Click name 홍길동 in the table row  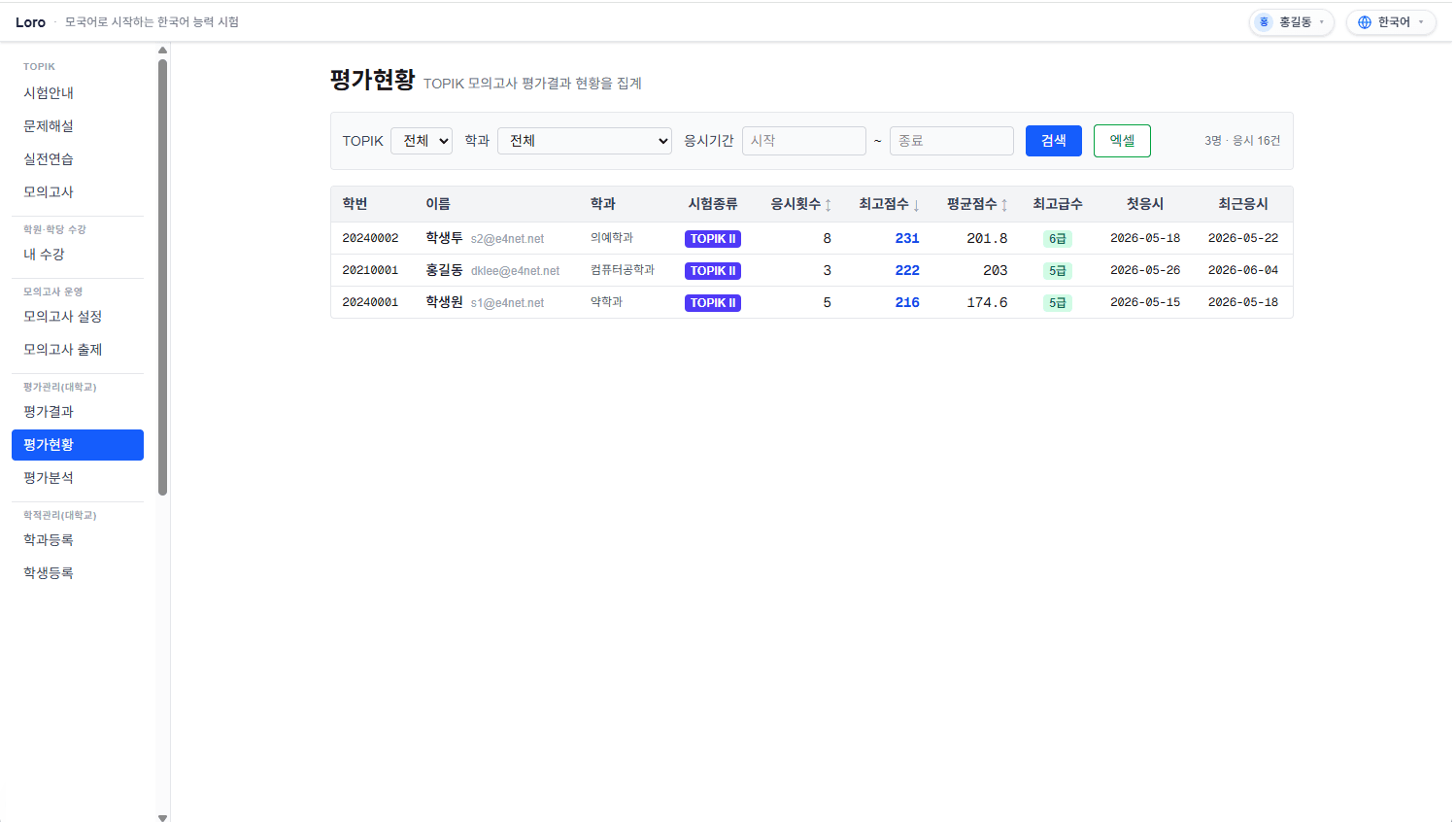pos(444,270)
